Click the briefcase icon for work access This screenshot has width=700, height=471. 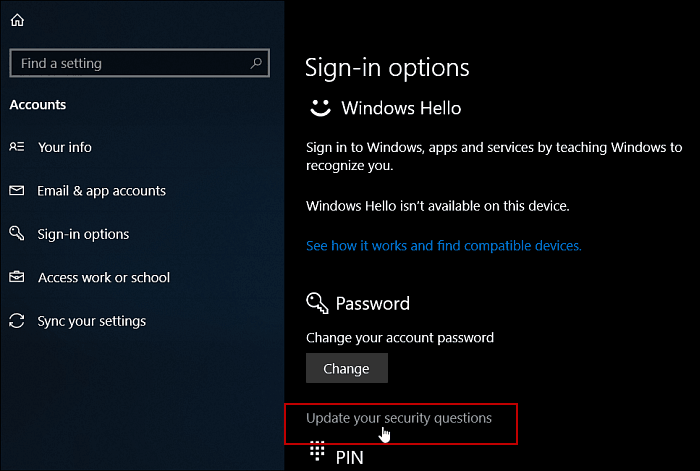pos(17,277)
